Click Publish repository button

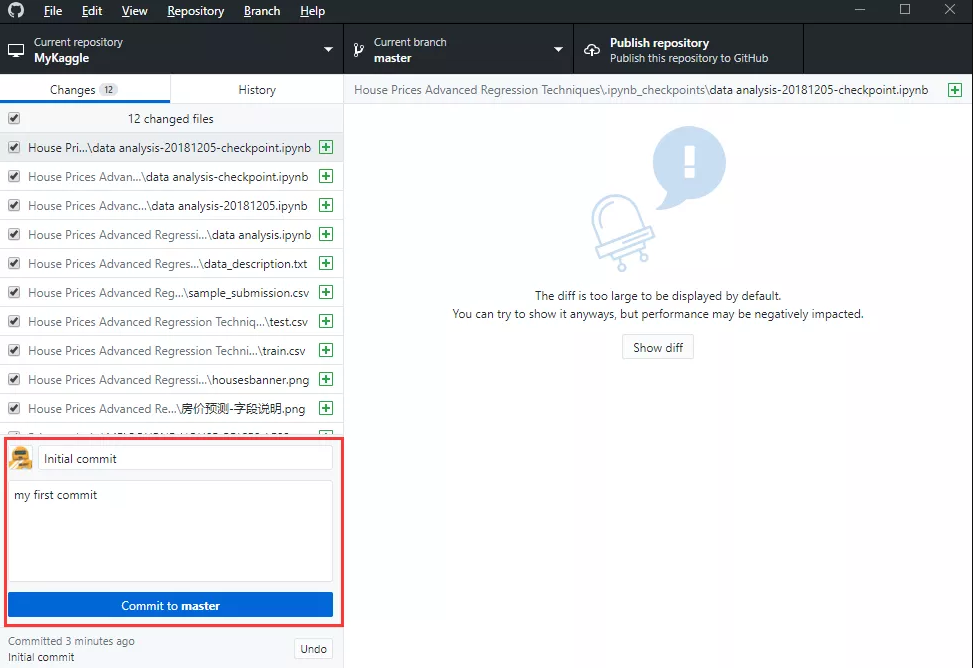click(x=689, y=49)
